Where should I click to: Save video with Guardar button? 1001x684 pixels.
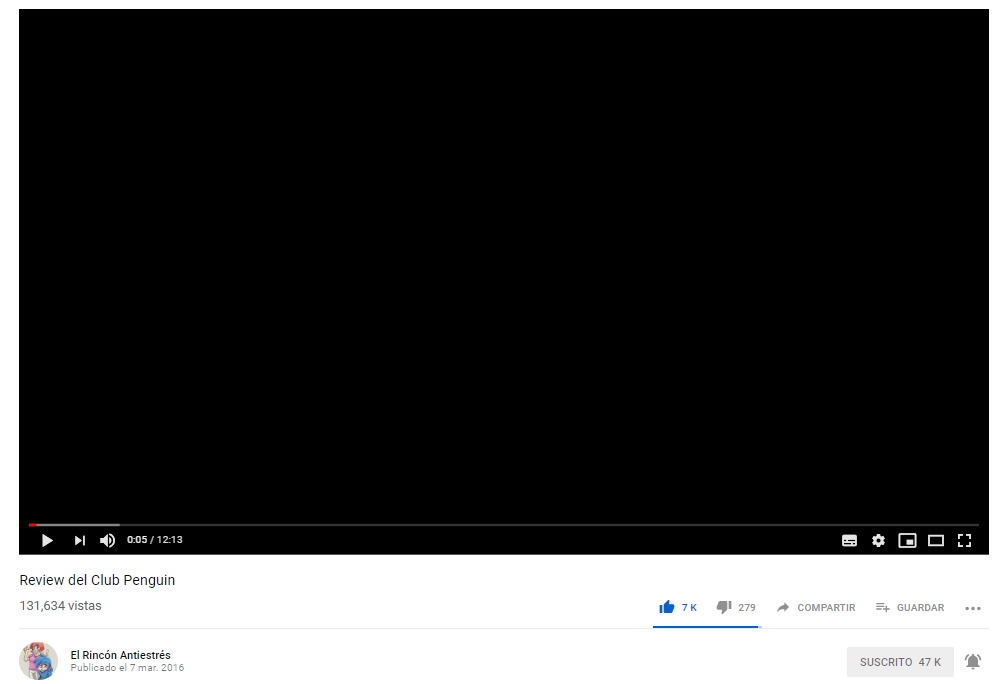(910, 607)
